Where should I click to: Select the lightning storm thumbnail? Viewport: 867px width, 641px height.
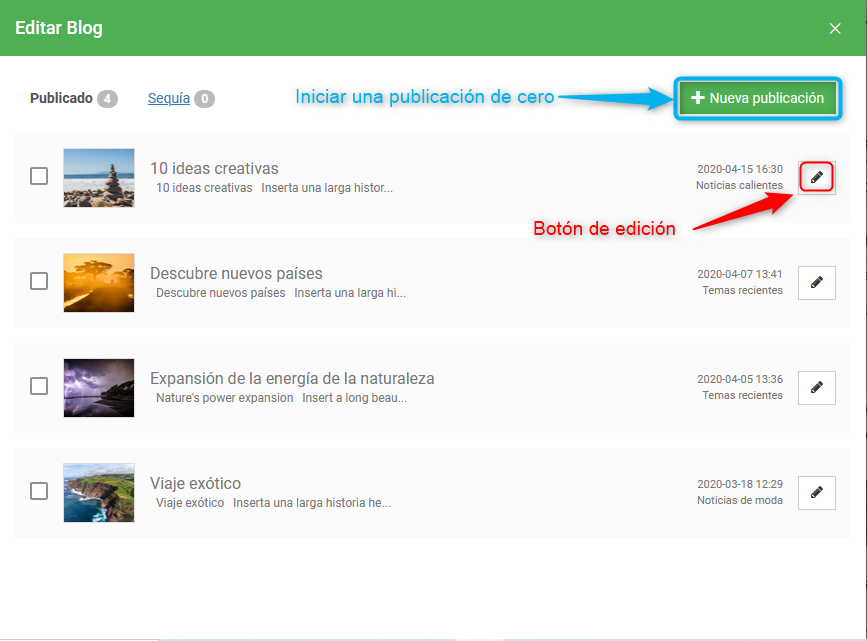(x=99, y=388)
